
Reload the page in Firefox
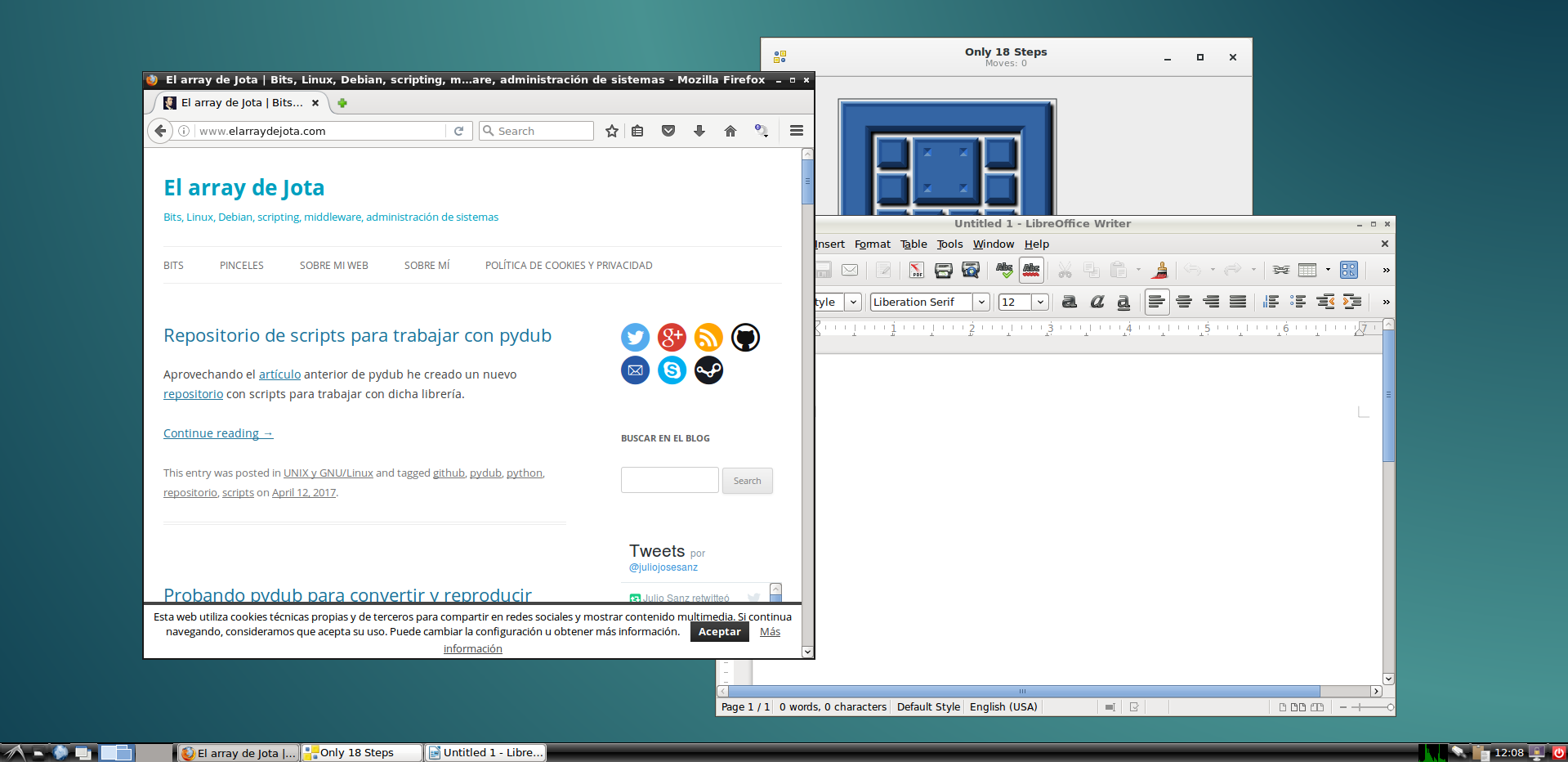[459, 131]
